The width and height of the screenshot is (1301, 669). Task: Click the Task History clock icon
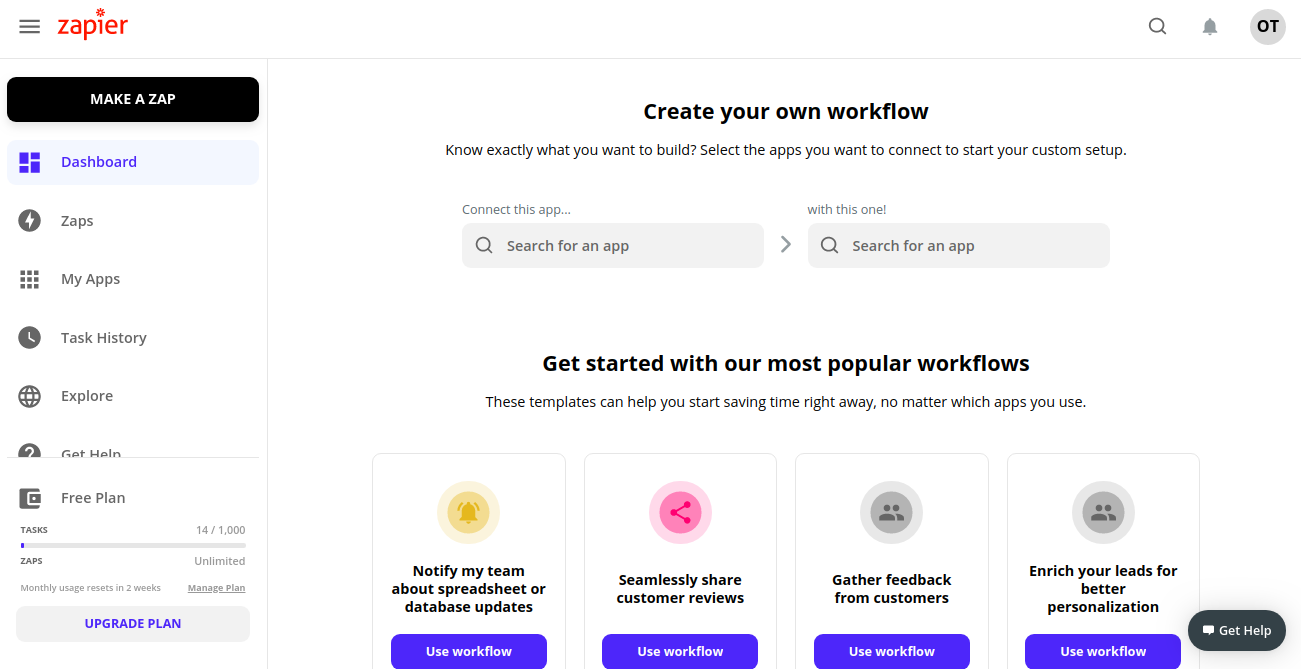(x=30, y=338)
